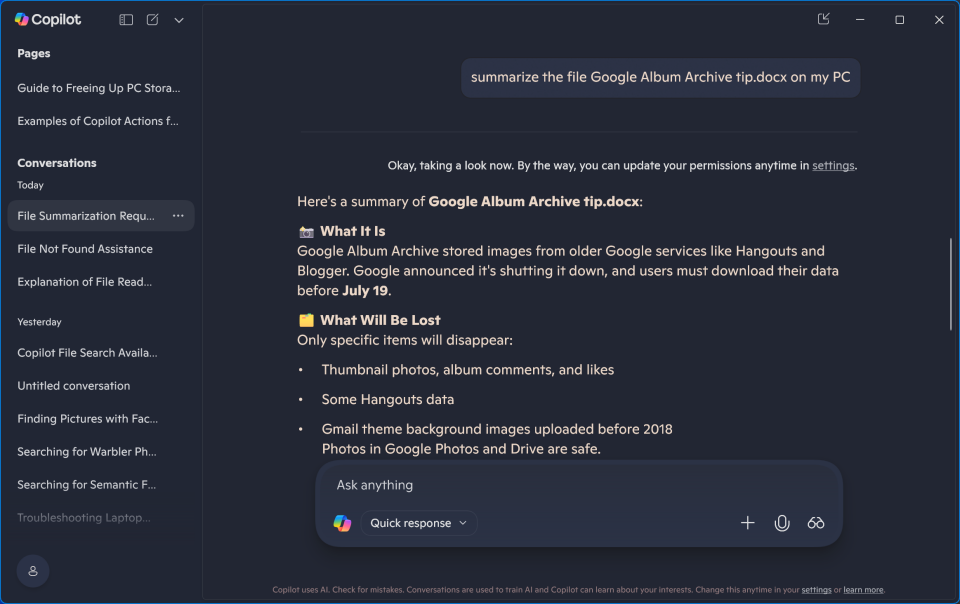
Task: Open the pop-out window icon
Action: pyautogui.click(x=823, y=19)
